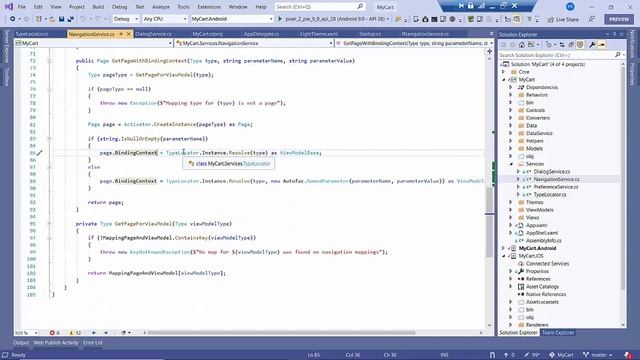Image resolution: width=640 pixels, height=360 pixels.
Task: Switch to the TypeLocator.cs tab
Action: click(31, 34)
